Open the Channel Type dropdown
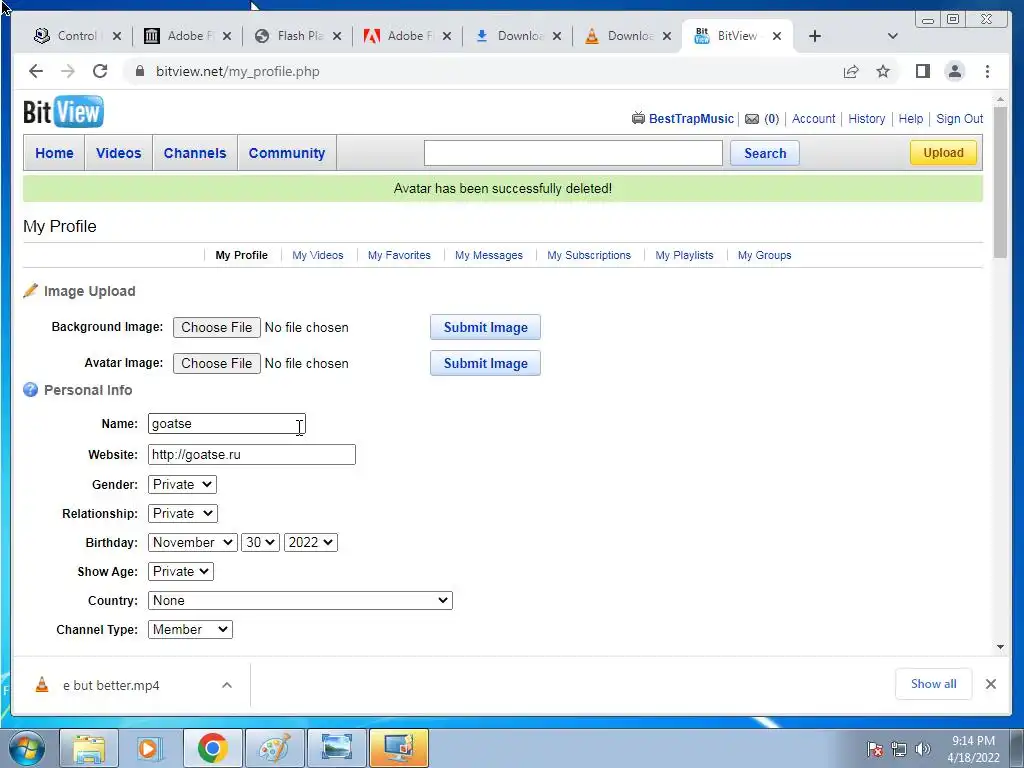 (190, 630)
